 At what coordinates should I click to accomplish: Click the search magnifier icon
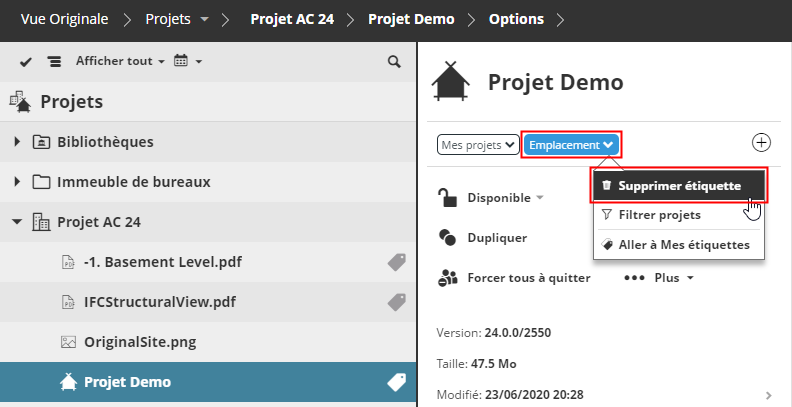click(x=394, y=62)
